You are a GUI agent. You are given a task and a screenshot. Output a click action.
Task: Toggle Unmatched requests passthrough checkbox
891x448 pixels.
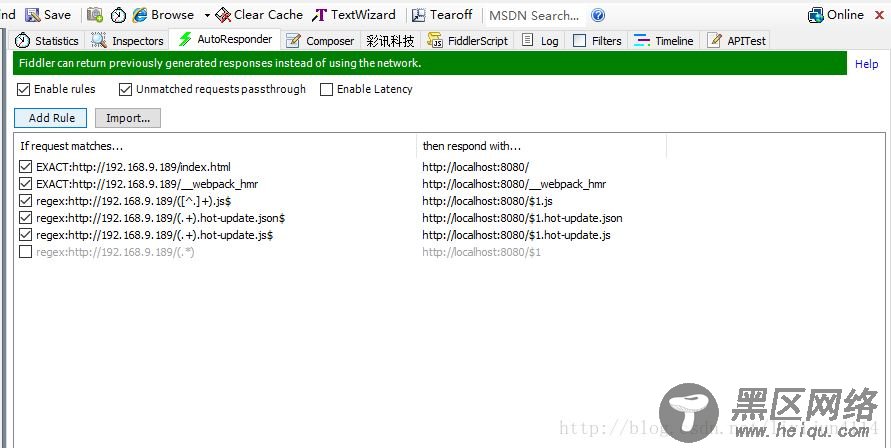click(x=126, y=89)
